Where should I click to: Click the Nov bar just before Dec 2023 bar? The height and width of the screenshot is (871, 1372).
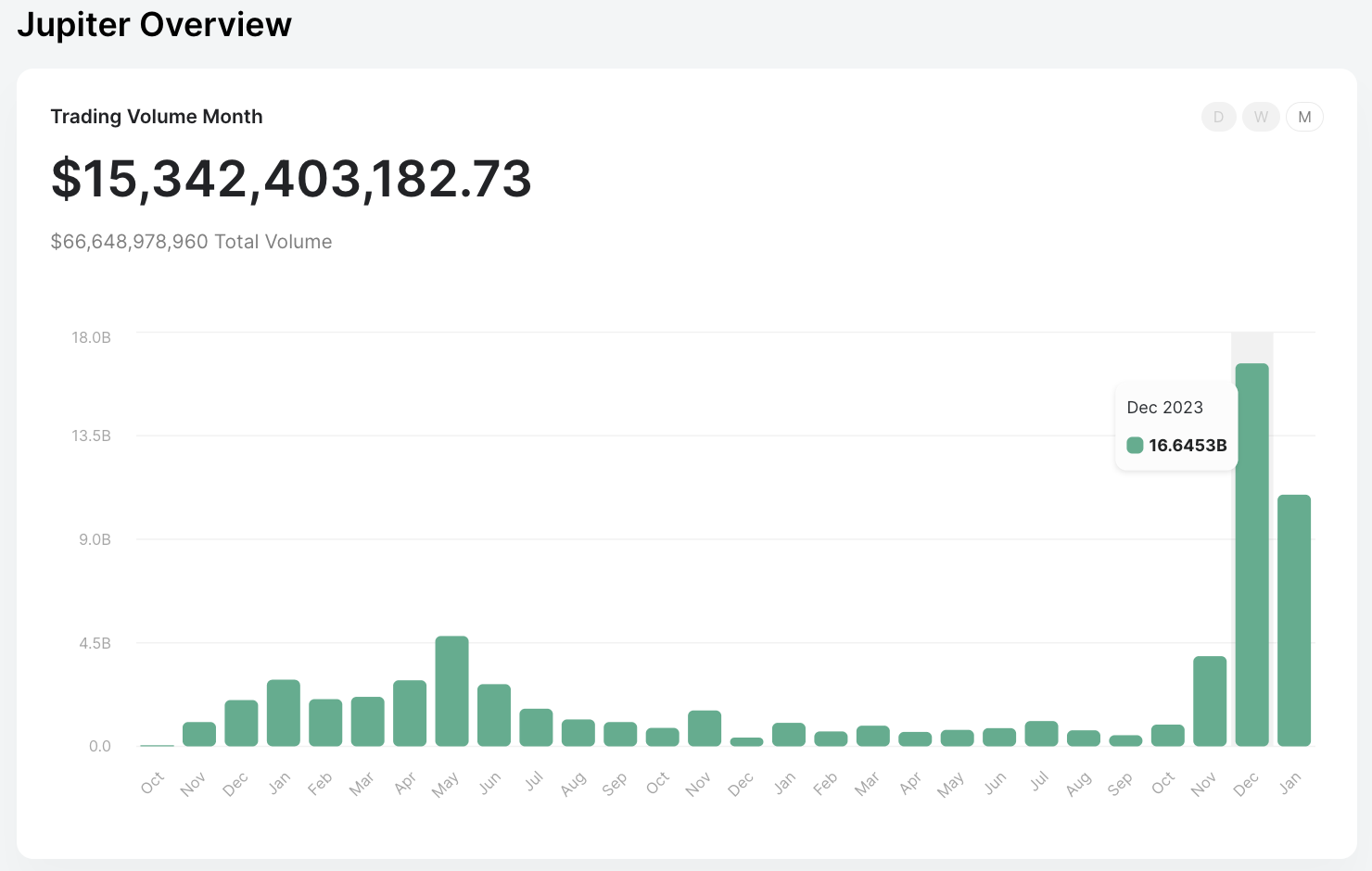click(x=1210, y=701)
